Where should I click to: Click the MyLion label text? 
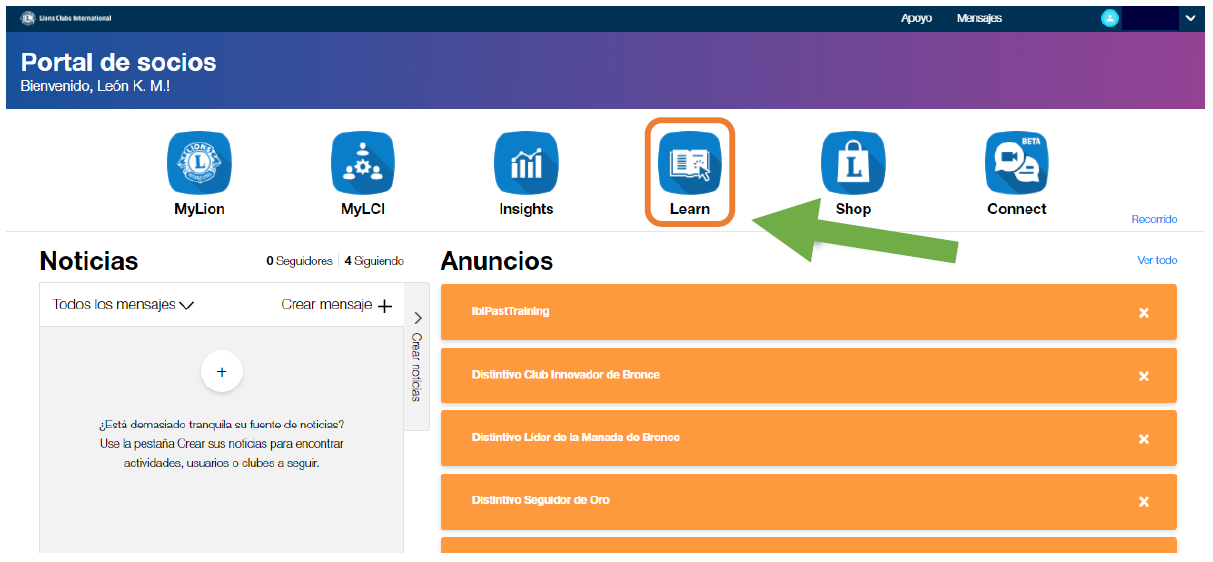[x=199, y=209]
